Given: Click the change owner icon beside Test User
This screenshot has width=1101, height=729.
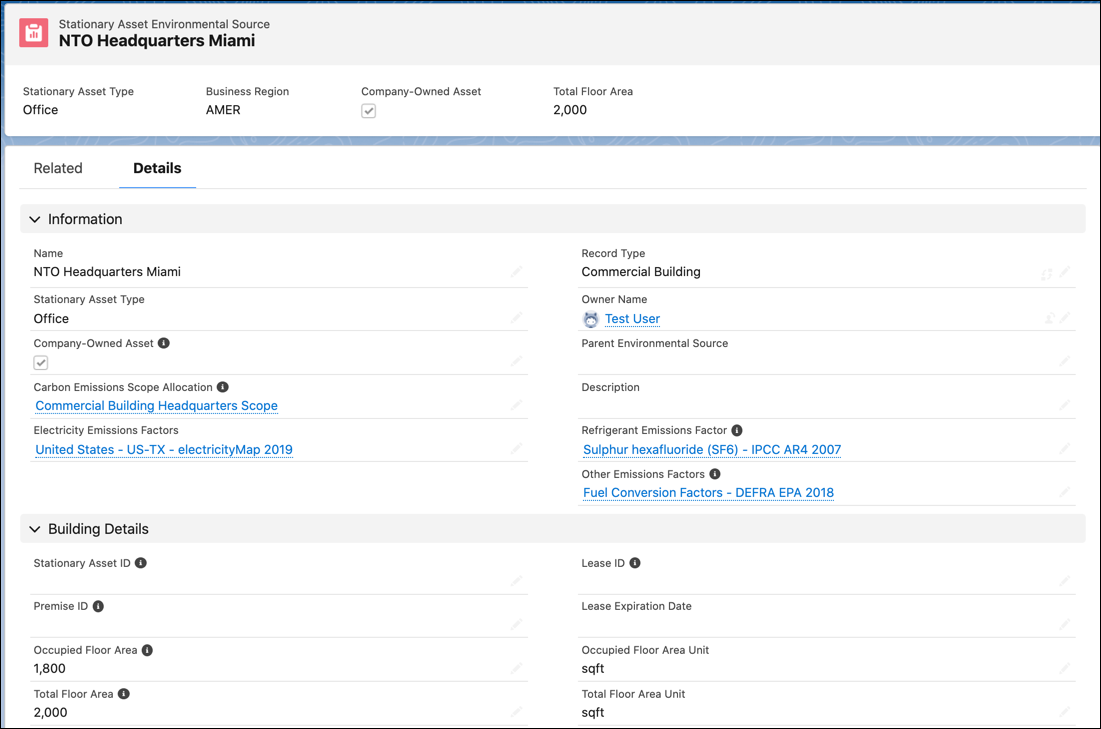Looking at the screenshot, I should click(x=1049, y=319).
